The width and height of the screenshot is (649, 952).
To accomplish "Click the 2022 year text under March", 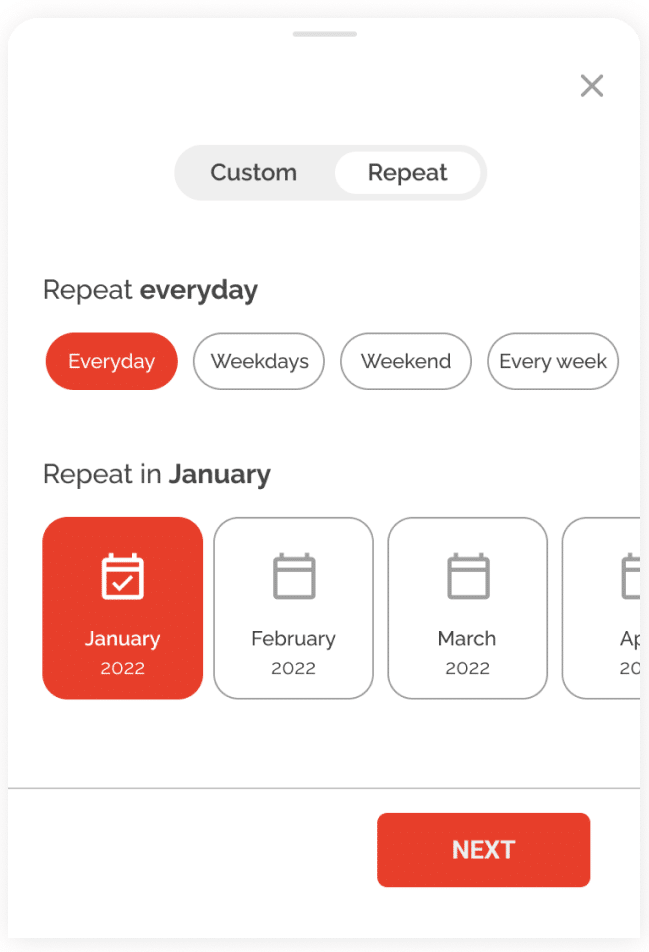I will pyautogui.click(x=467, y=669).
